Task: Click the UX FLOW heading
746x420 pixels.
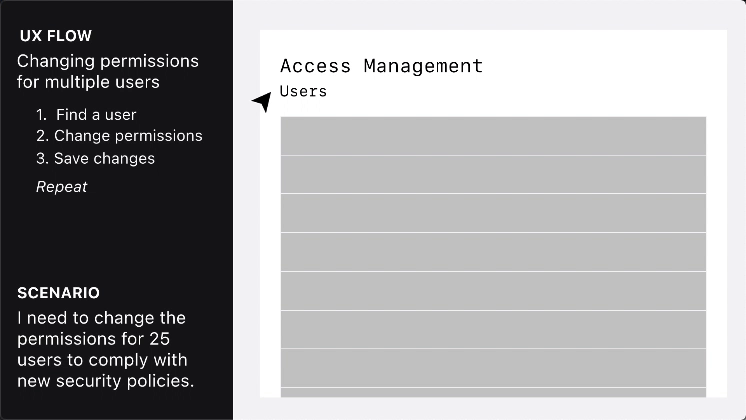Action: tap(56, 36)
